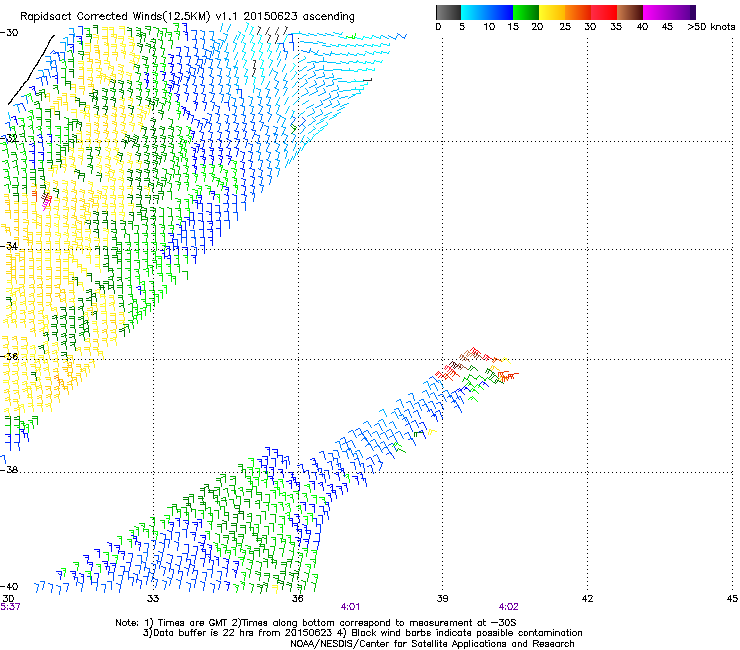Select the '-34' latitude axis label
Viewport: 740px width, 650px height.
(9, 246)
